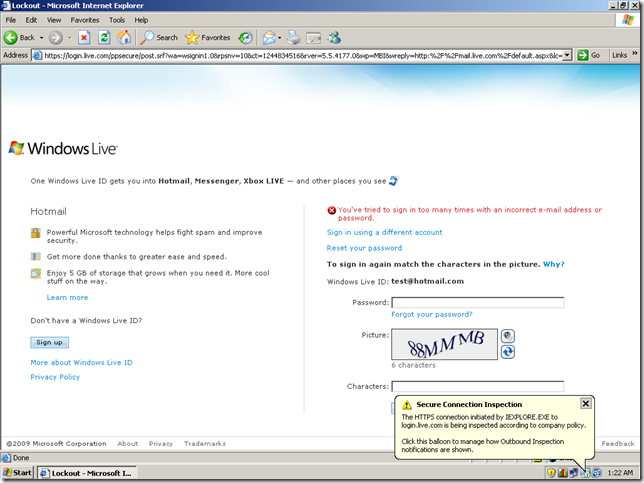Open the 'Privacy Policy' link
Viewport: 644px width, 483px height.
[x=55, y=377]
